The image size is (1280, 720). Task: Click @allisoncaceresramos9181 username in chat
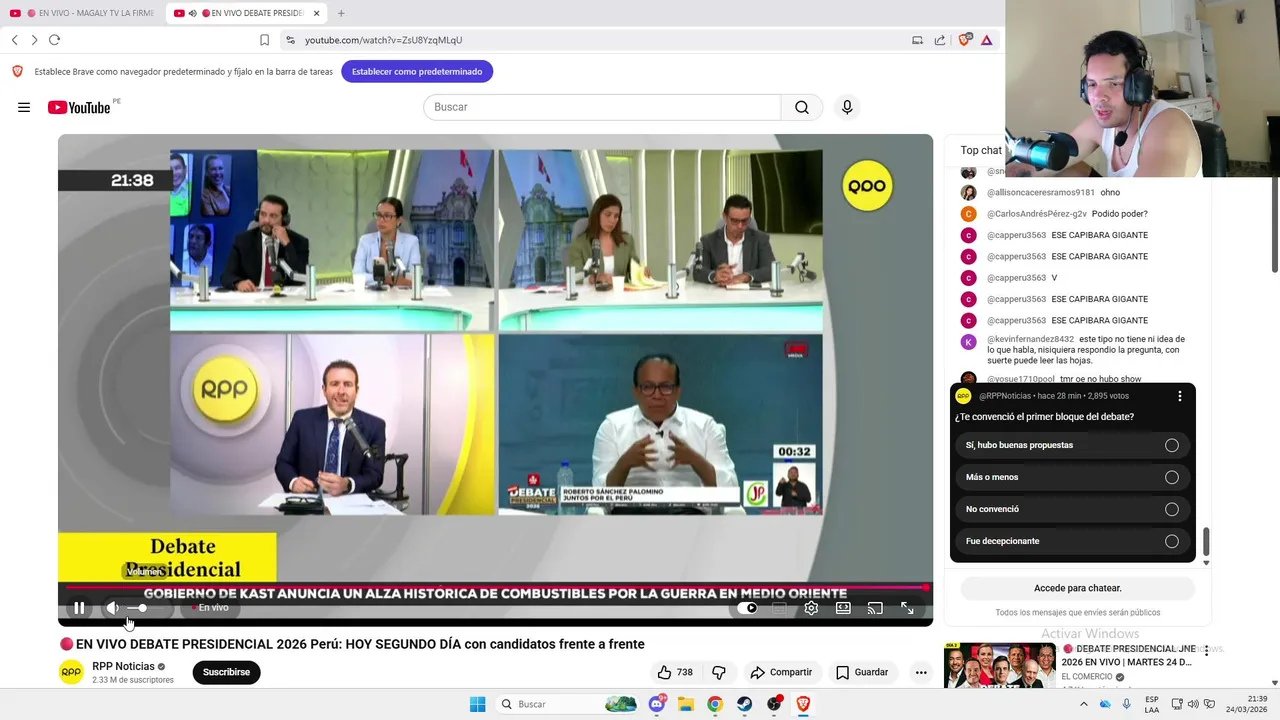pos(1041,192)
